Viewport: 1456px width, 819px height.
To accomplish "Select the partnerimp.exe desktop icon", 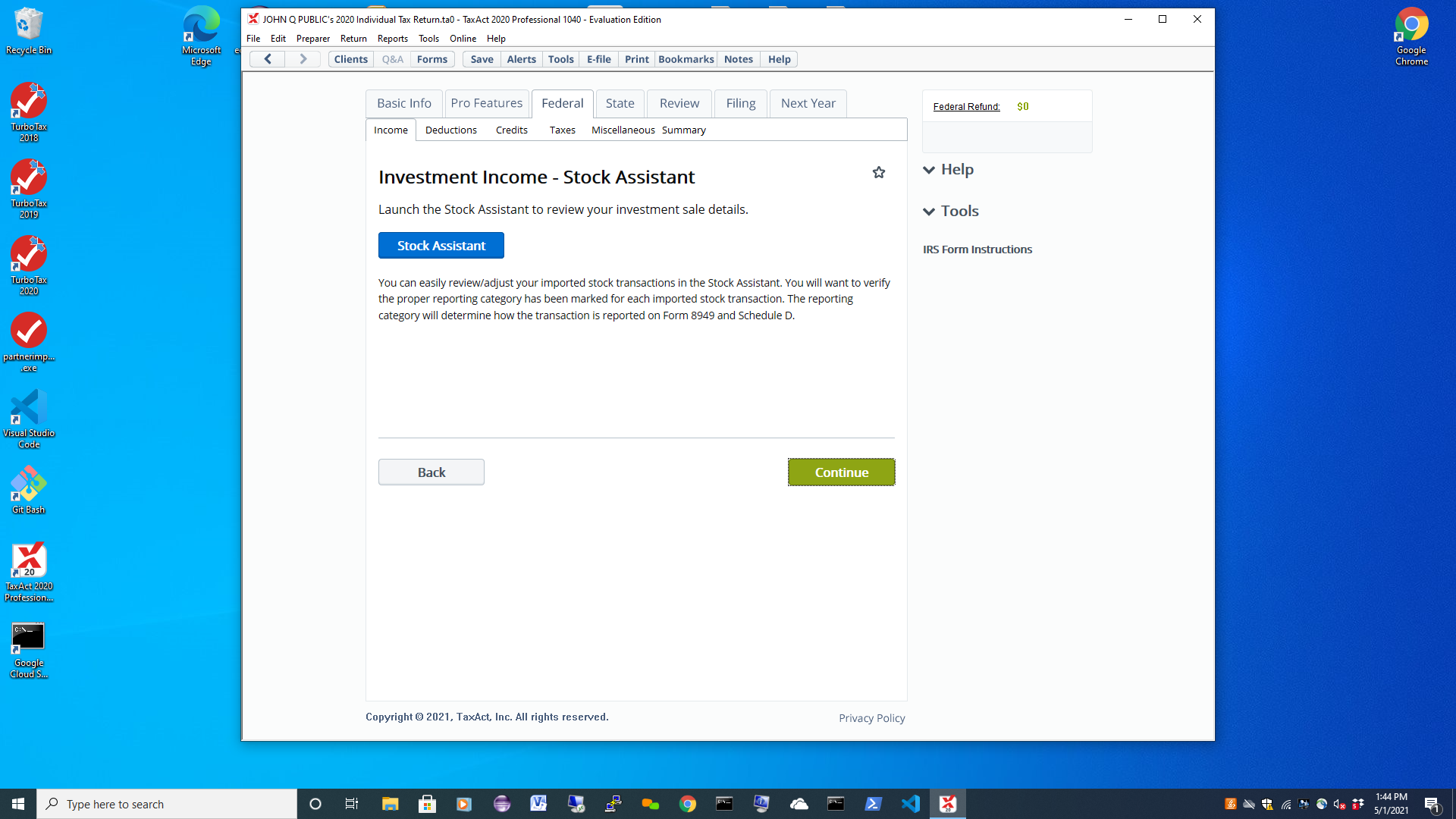I will tap(29, 343).
